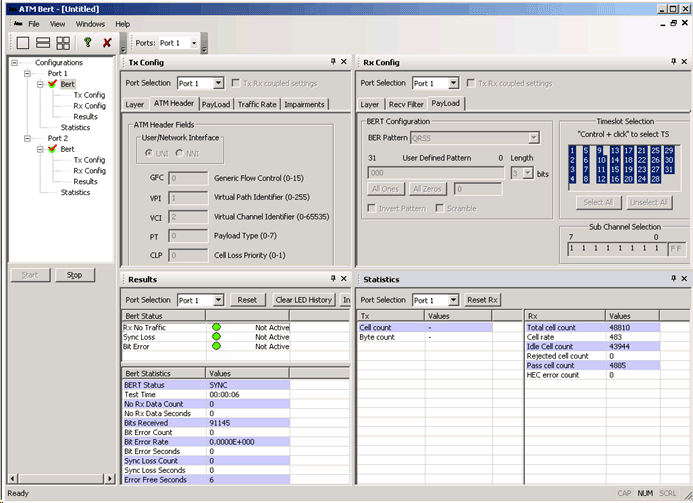
Task: Click Clear LED History button
Action: pyautogui.click(x=304, y=300)
